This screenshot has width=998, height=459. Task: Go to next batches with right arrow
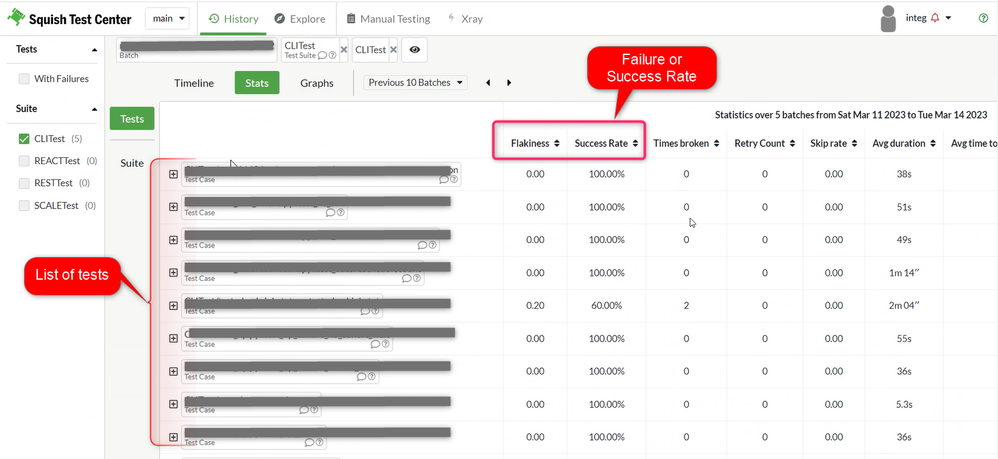click(x=509, y=83)
